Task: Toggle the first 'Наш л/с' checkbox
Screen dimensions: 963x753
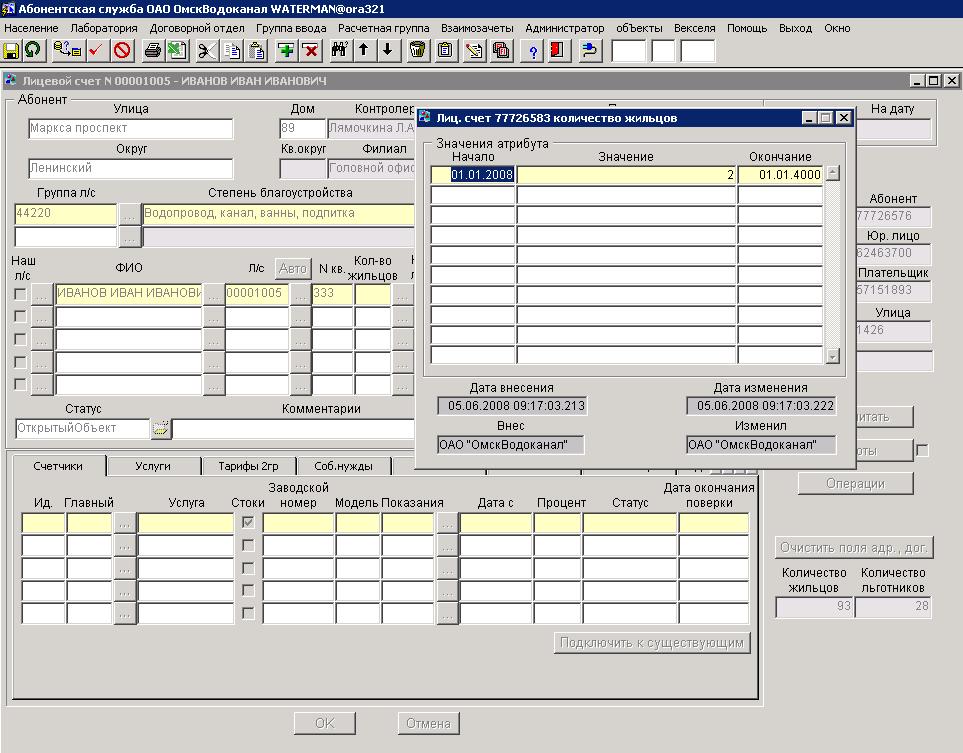Action: (x=20, y=294)
